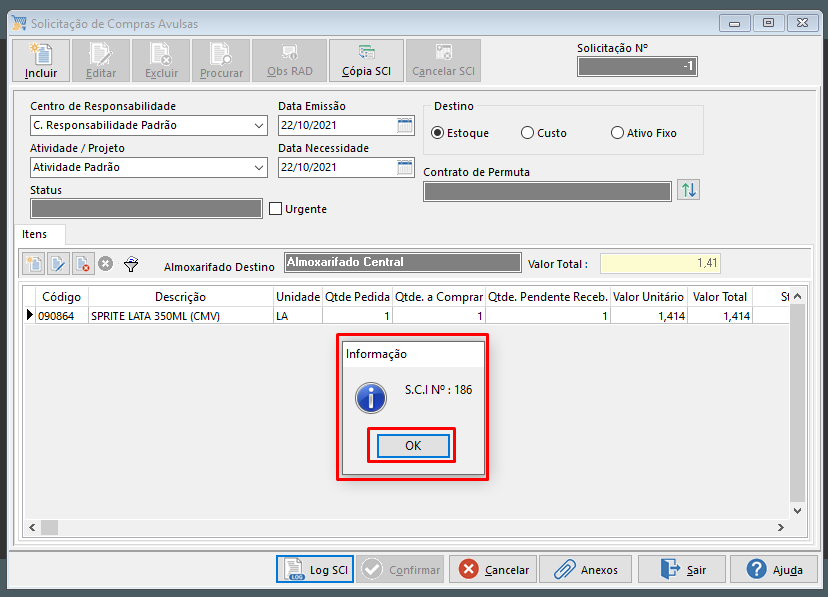This screenshot has height=597, width=828.
Task: Click the Excluir toolbar button
Action: coord(161,60)
